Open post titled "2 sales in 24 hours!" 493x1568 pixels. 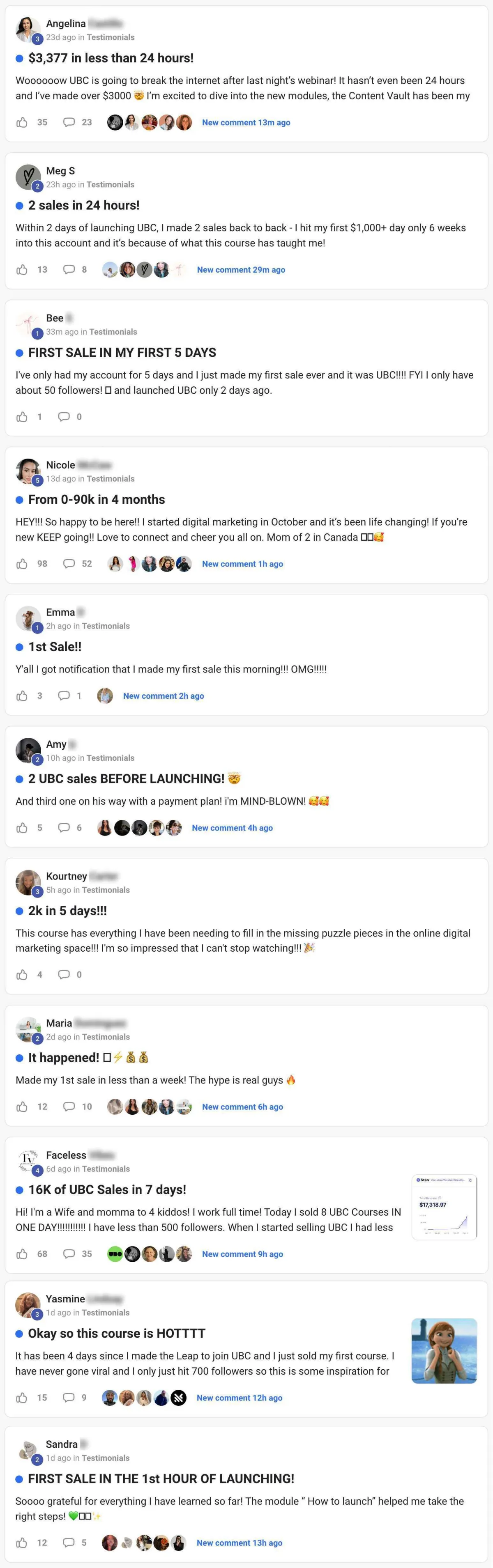click(x=83, y=205)
